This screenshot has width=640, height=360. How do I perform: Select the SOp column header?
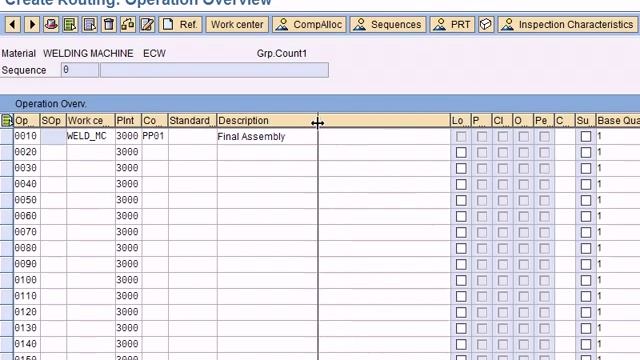click(53, 120)
